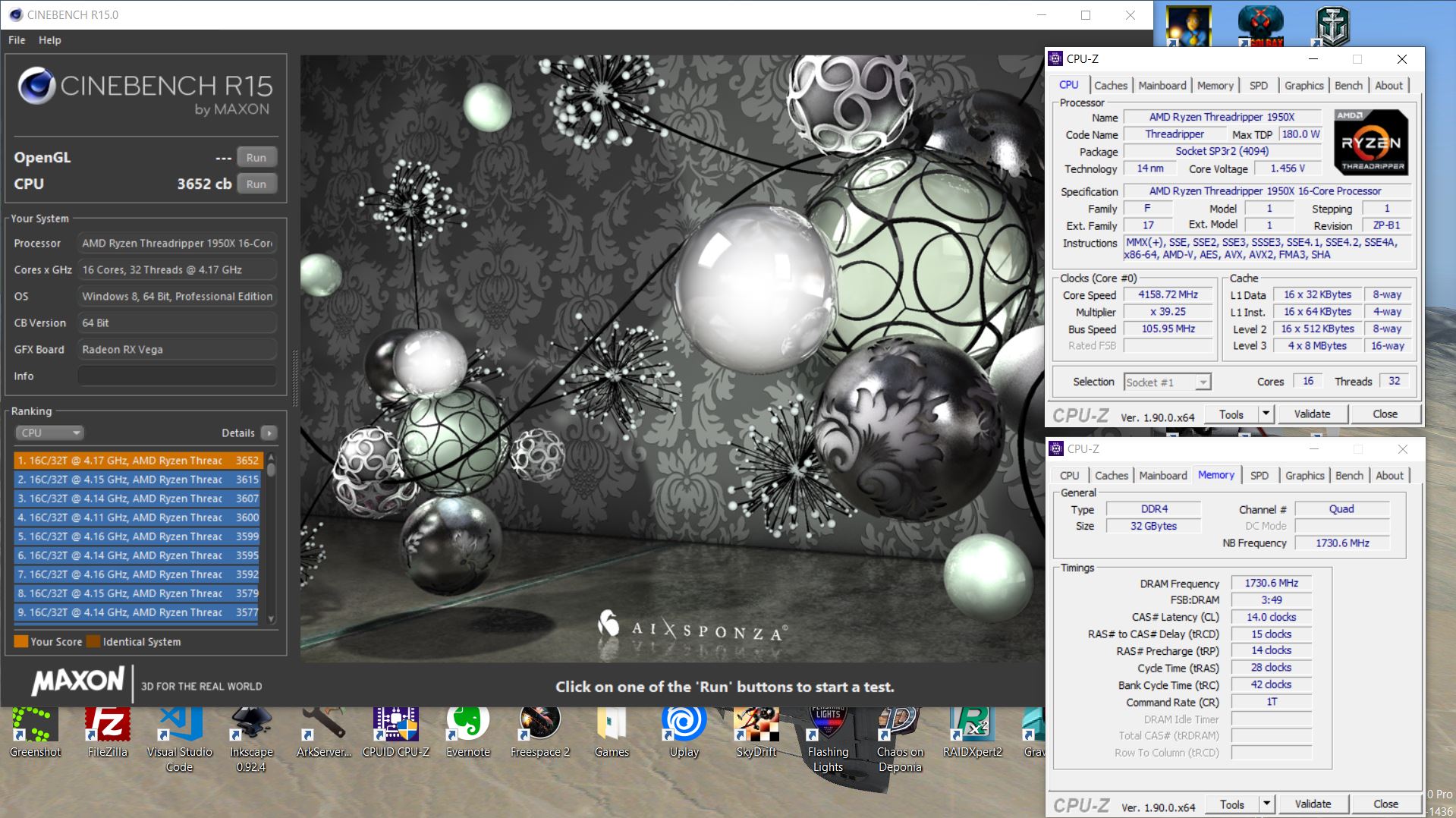Click the empty Info field in Your System

point(177,376)
